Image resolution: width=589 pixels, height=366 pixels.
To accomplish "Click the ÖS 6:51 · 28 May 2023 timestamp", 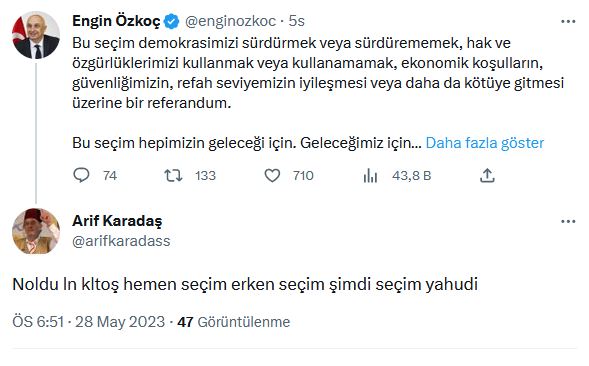I will pos(89,322).
